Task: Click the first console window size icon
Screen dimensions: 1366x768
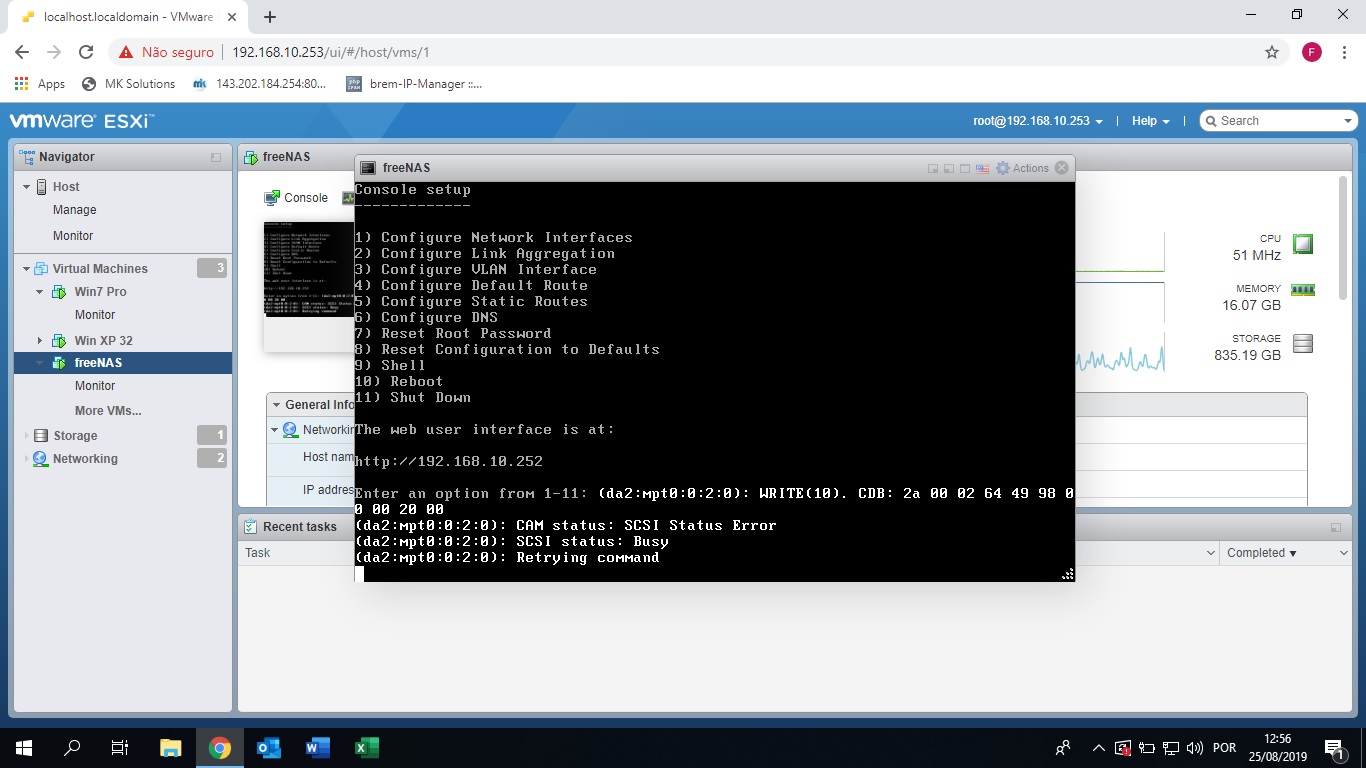Action: tap(933, 169)
